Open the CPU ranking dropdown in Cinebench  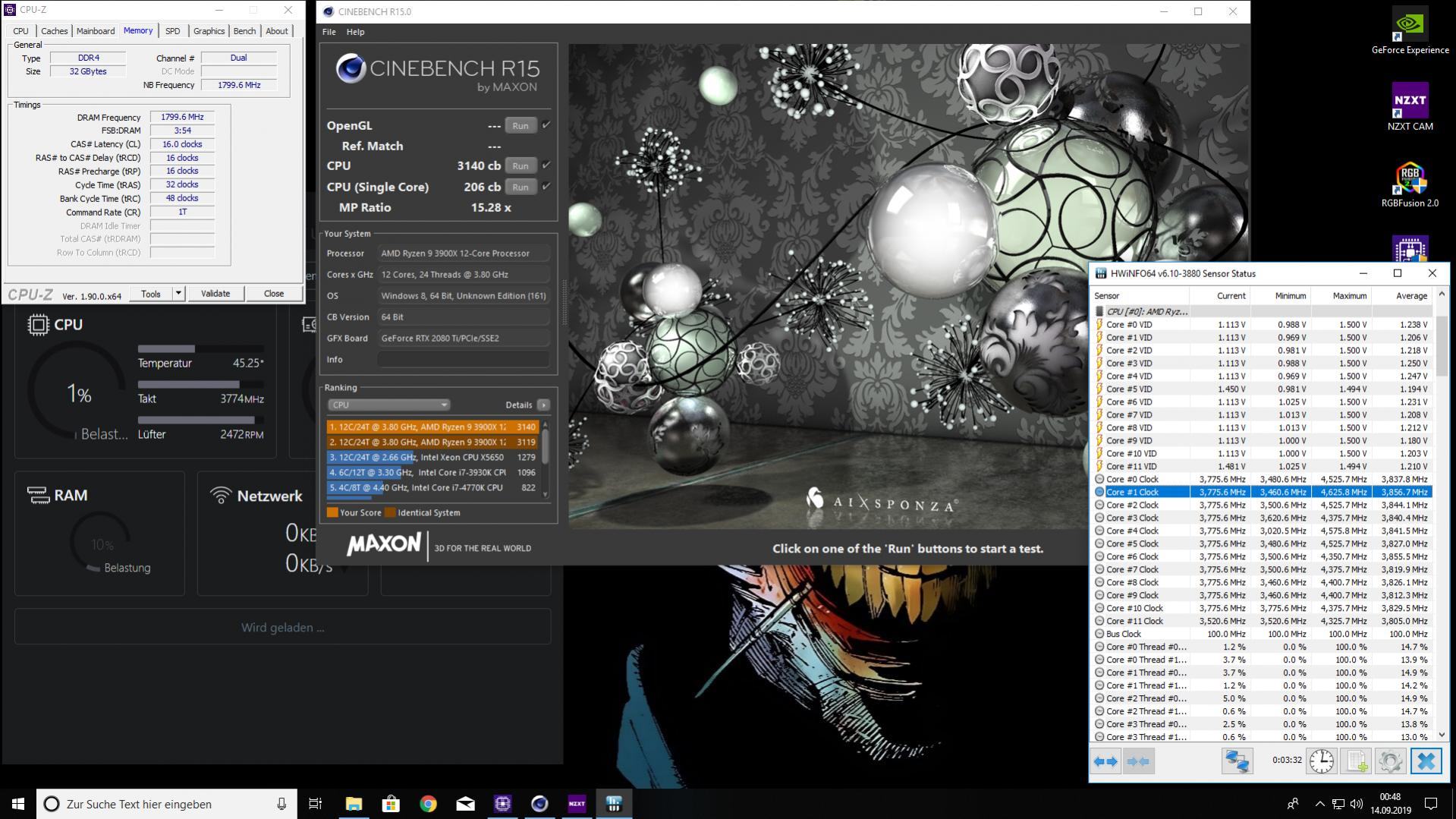388,405
